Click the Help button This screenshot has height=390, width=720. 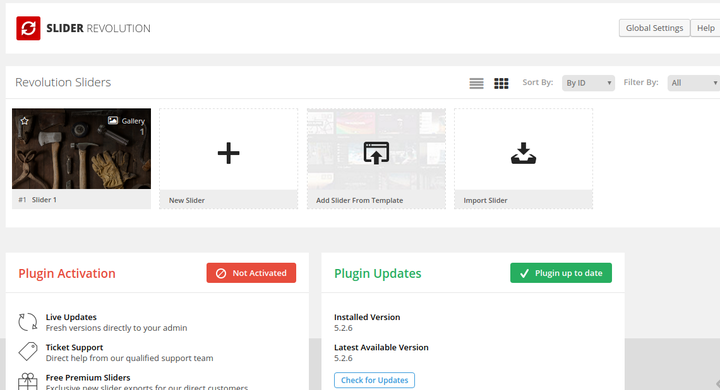pyautogui.click(x=705, y=28)
